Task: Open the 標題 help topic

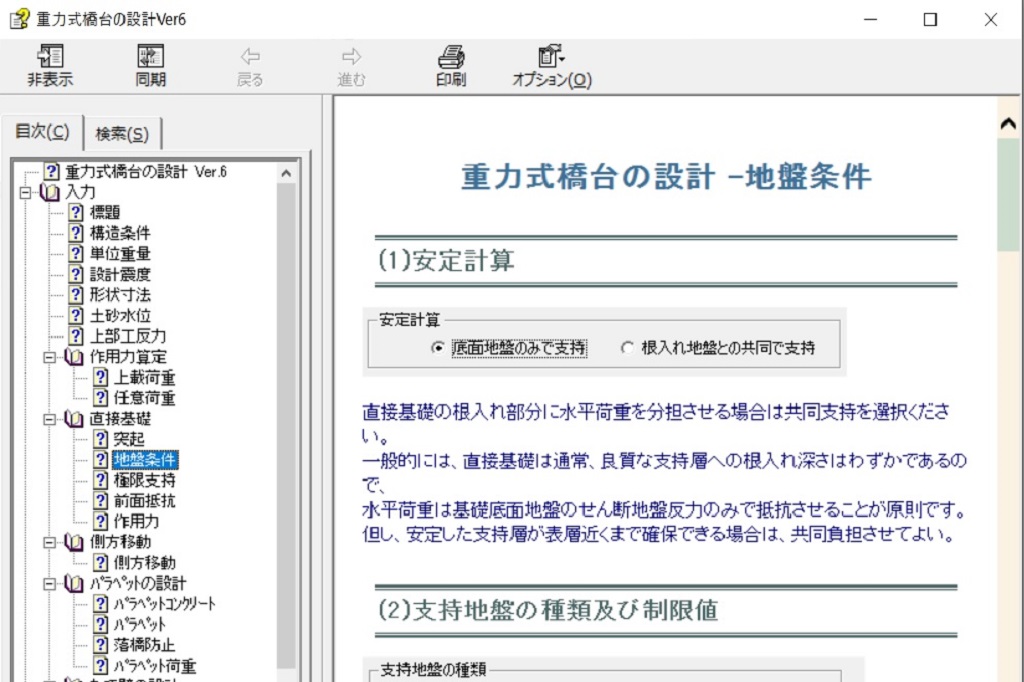Action: (104, 212)
